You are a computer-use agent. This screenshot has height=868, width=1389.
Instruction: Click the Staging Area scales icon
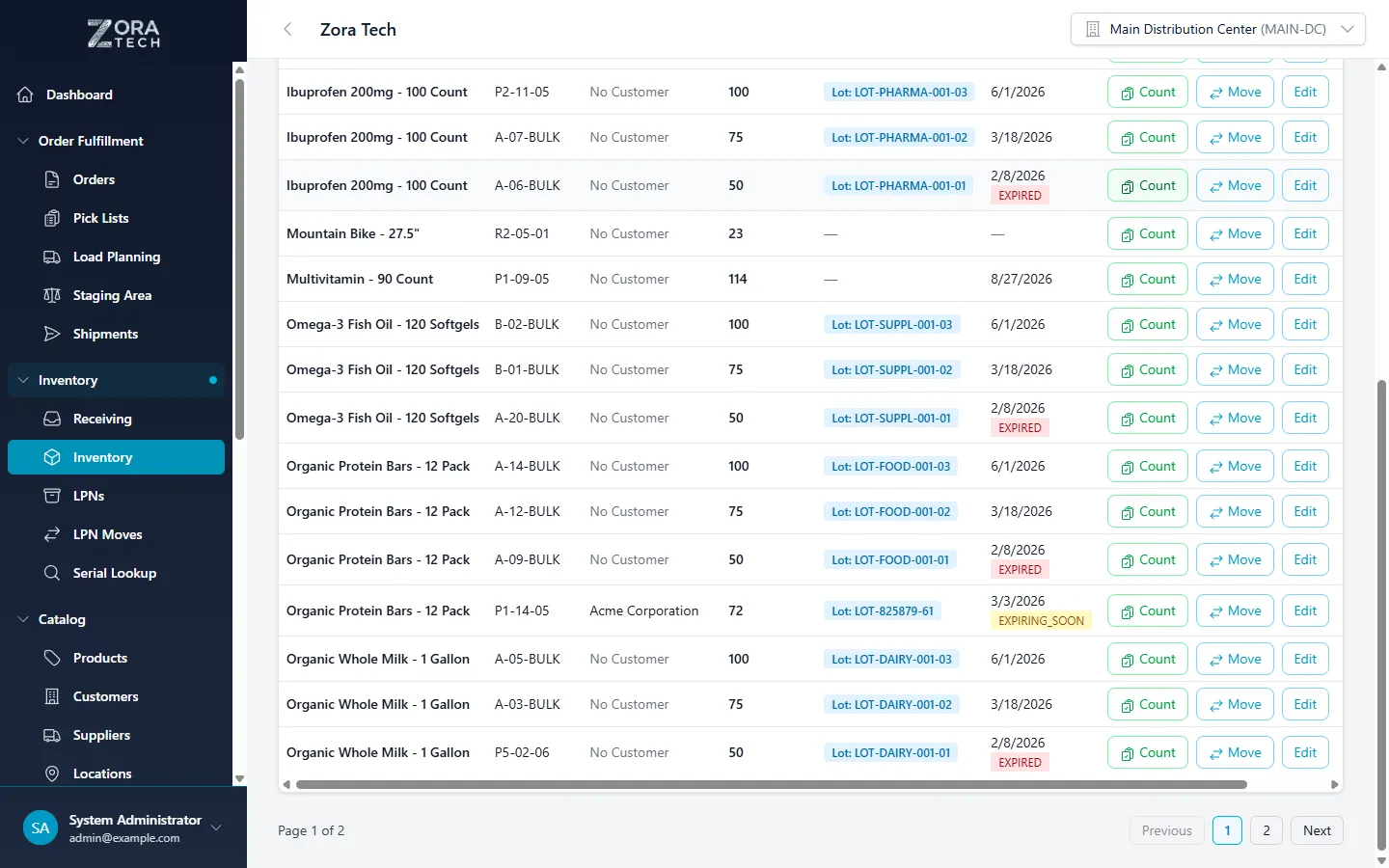pos(52,295)
